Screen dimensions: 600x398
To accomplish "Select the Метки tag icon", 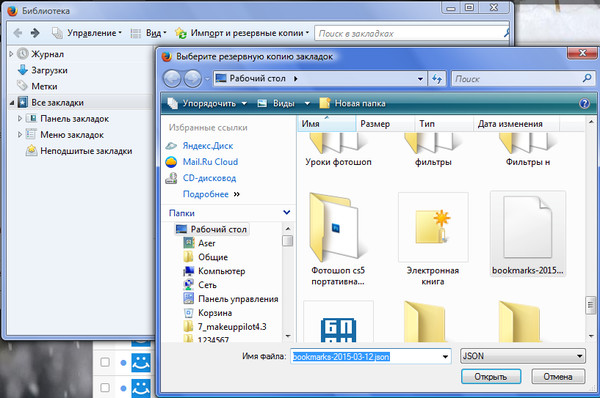I will pos(22,86).
